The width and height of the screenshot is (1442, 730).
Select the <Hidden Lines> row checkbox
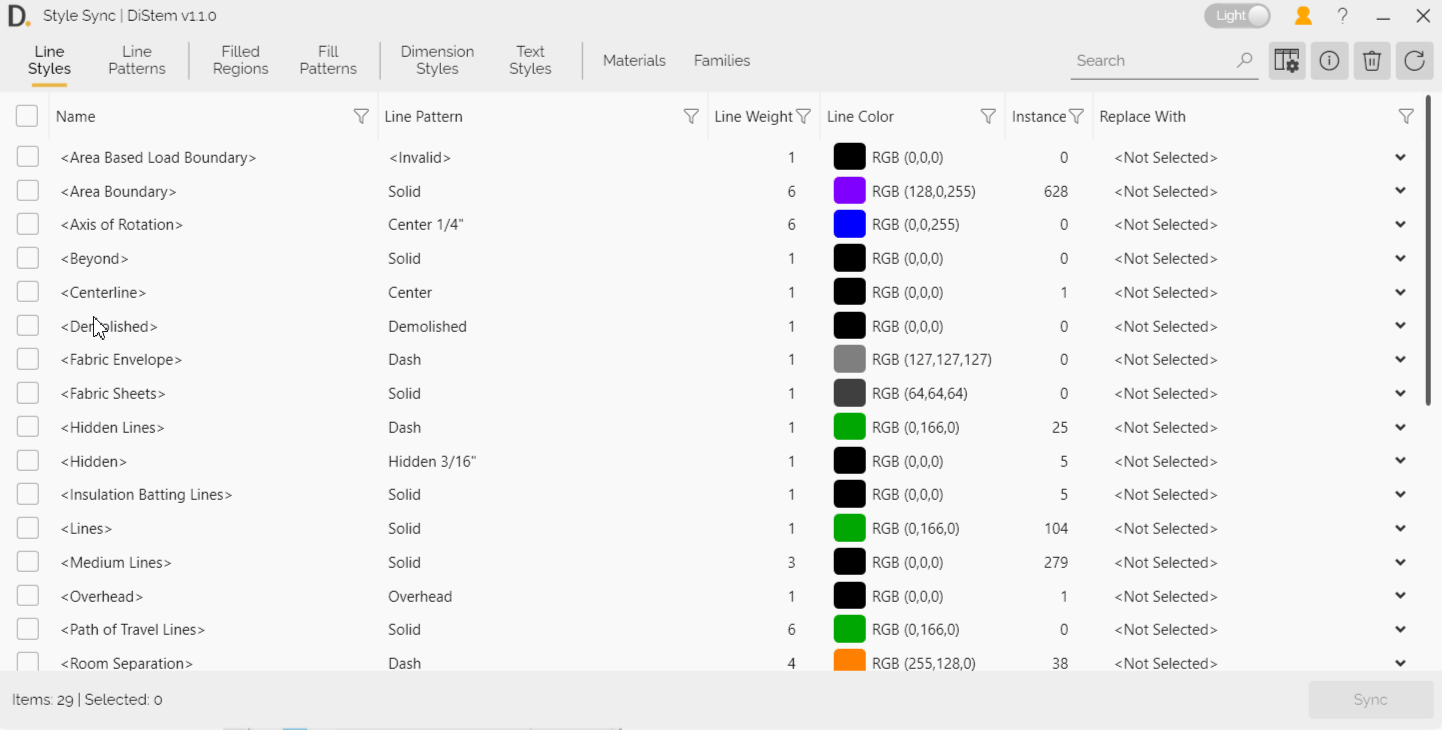(x=28, y=427)
